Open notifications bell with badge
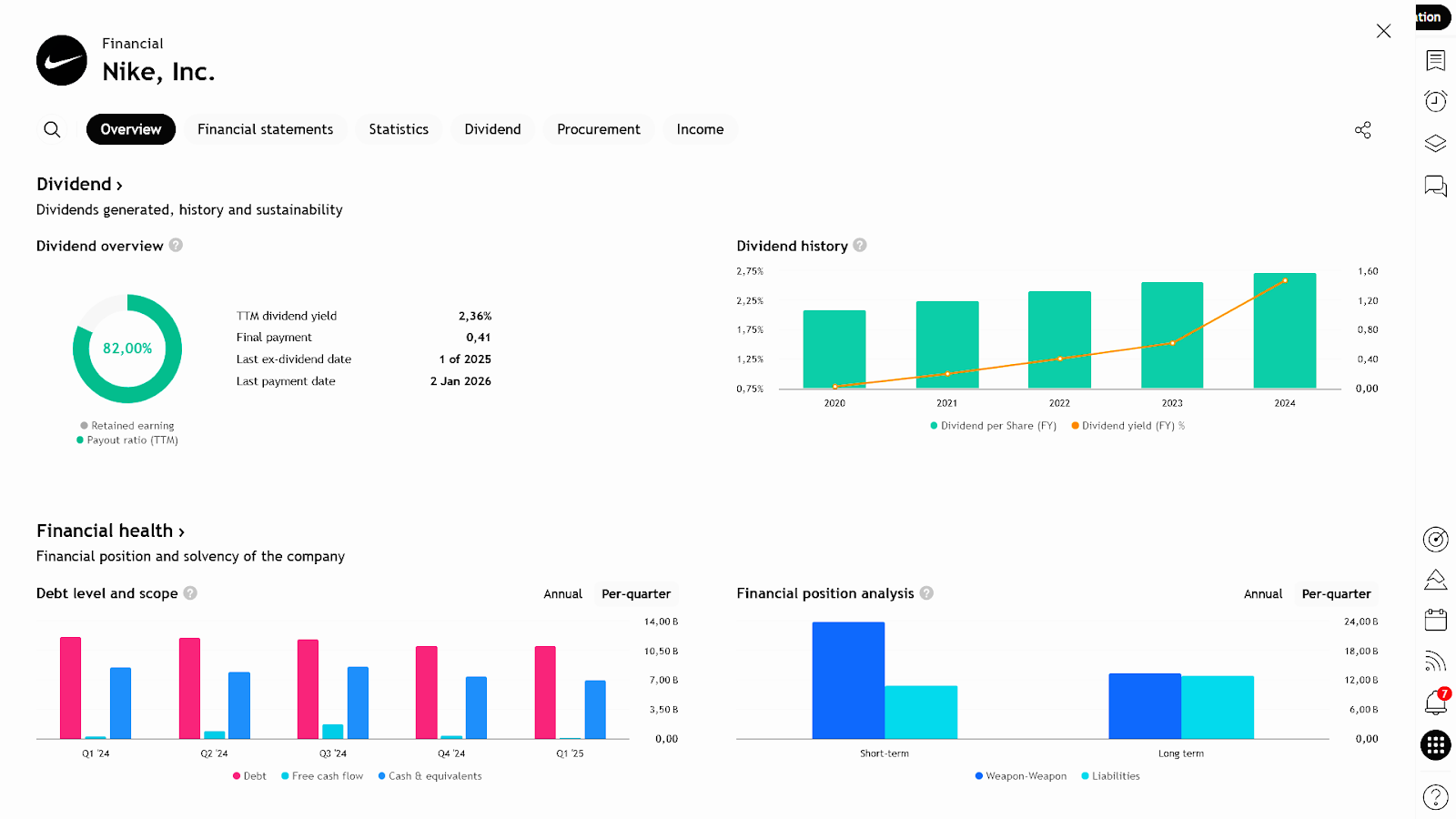 pyautogui.click(x=1435, y=702)
